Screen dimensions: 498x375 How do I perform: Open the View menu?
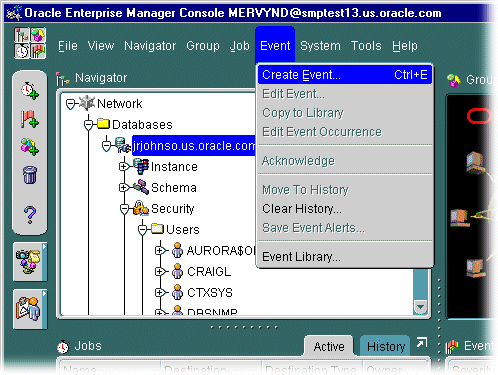101,46
